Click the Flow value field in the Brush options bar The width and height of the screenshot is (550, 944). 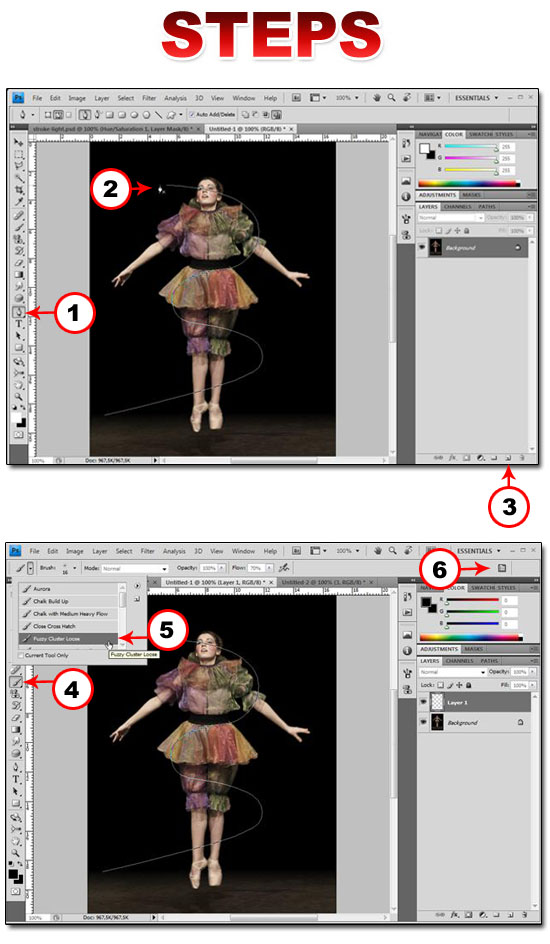point(255,568)
